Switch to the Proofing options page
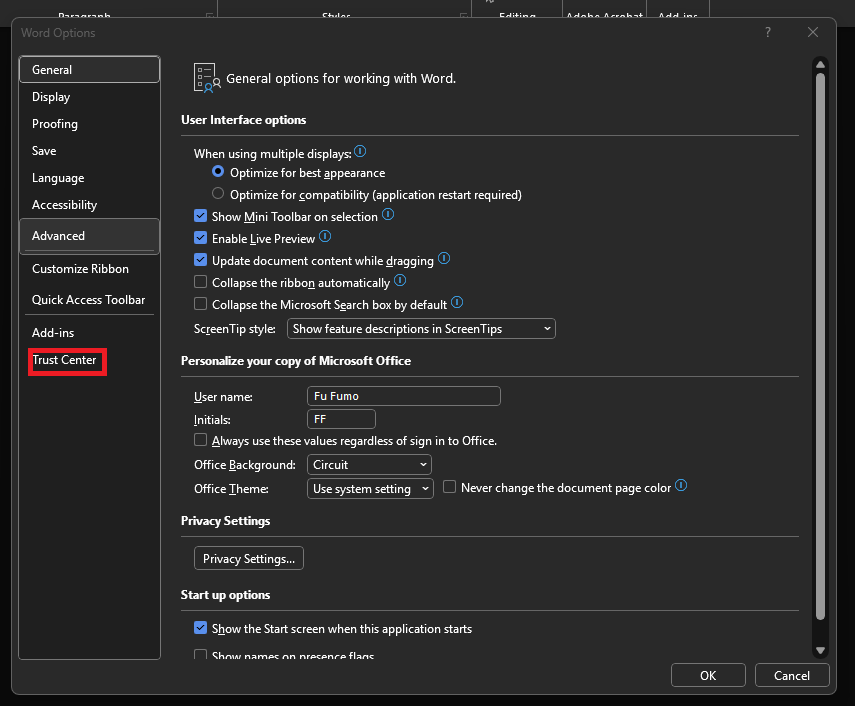 tap(55, 124)
